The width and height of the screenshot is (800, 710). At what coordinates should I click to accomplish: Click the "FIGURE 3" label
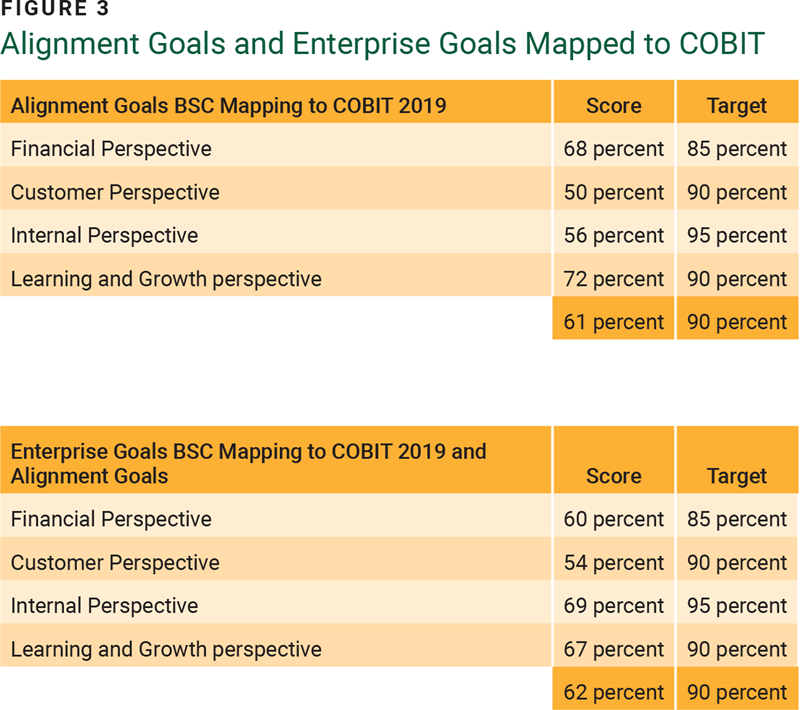pos(56,11)
